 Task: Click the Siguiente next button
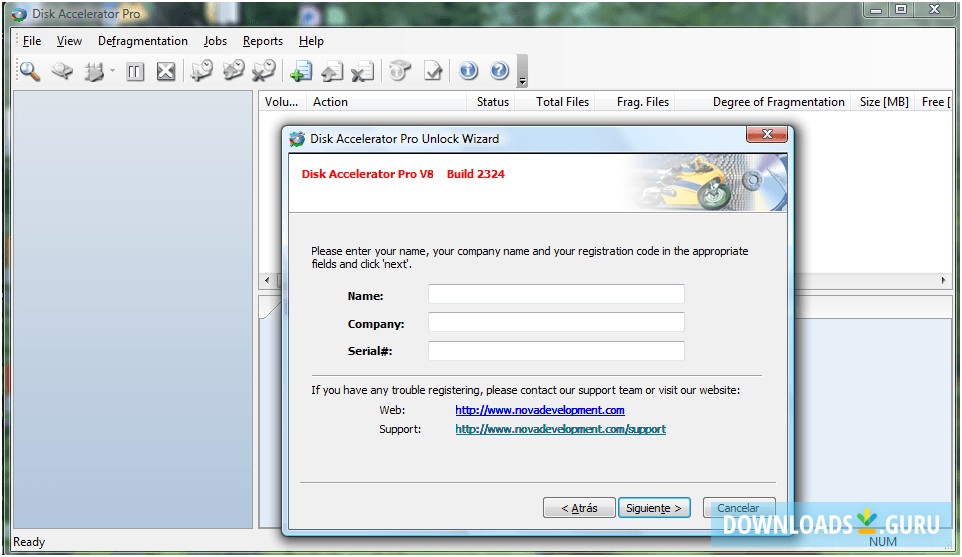click(654, 508)
